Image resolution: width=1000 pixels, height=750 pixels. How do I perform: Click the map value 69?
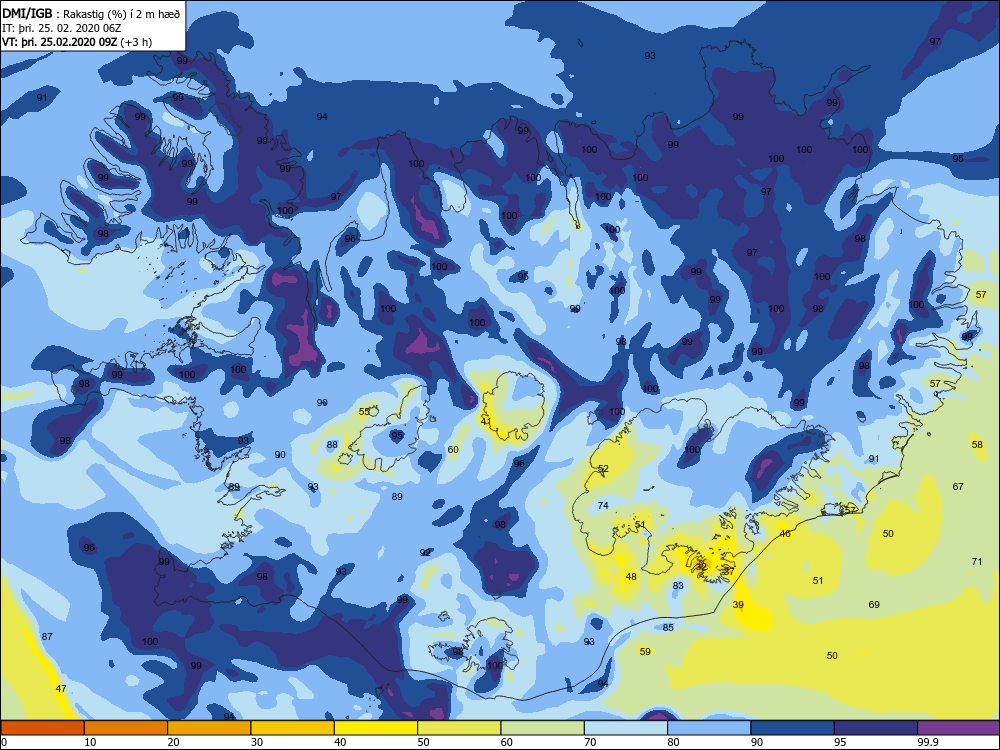[x=874, y=605]
